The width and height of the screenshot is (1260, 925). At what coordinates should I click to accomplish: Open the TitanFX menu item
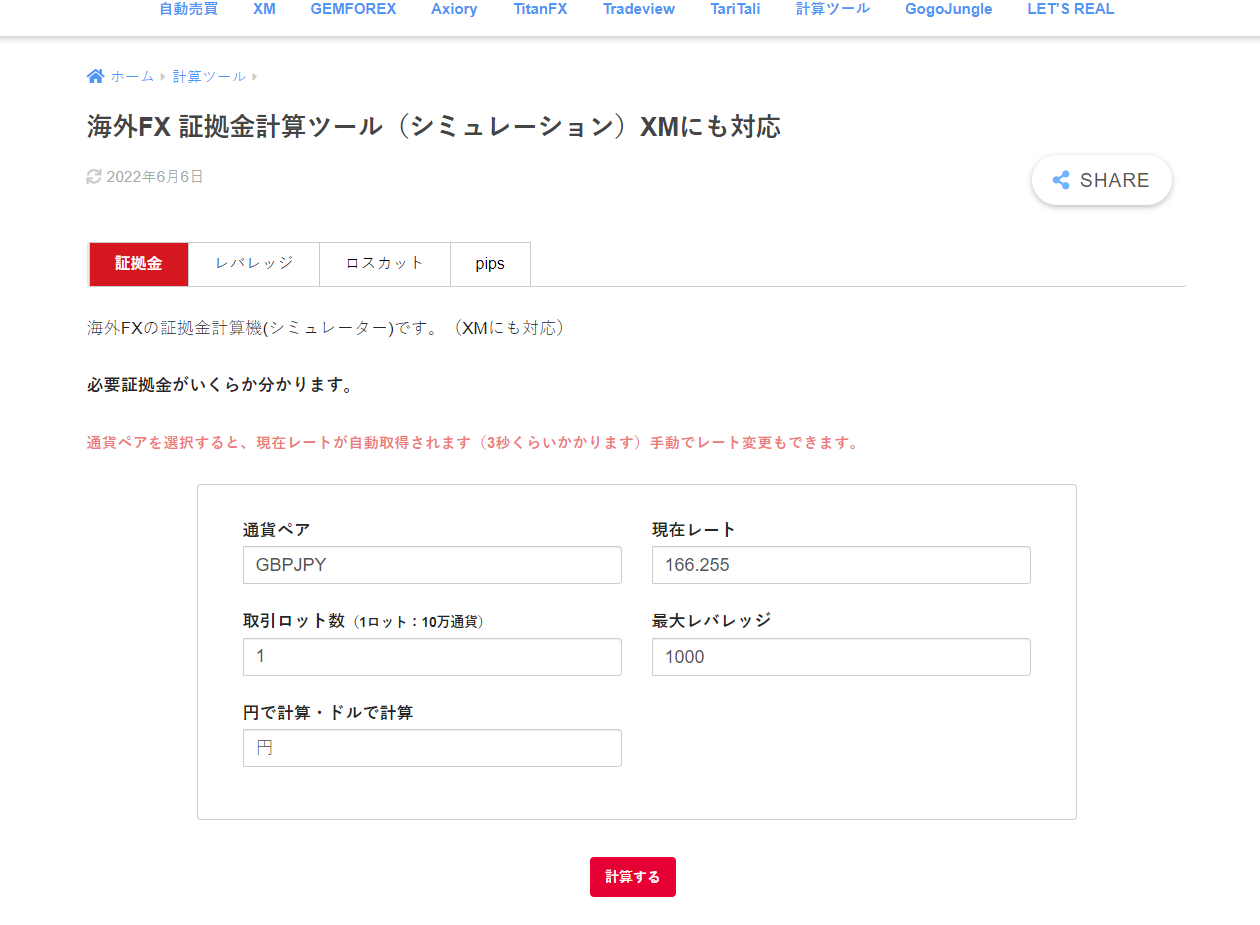[540, 9]
